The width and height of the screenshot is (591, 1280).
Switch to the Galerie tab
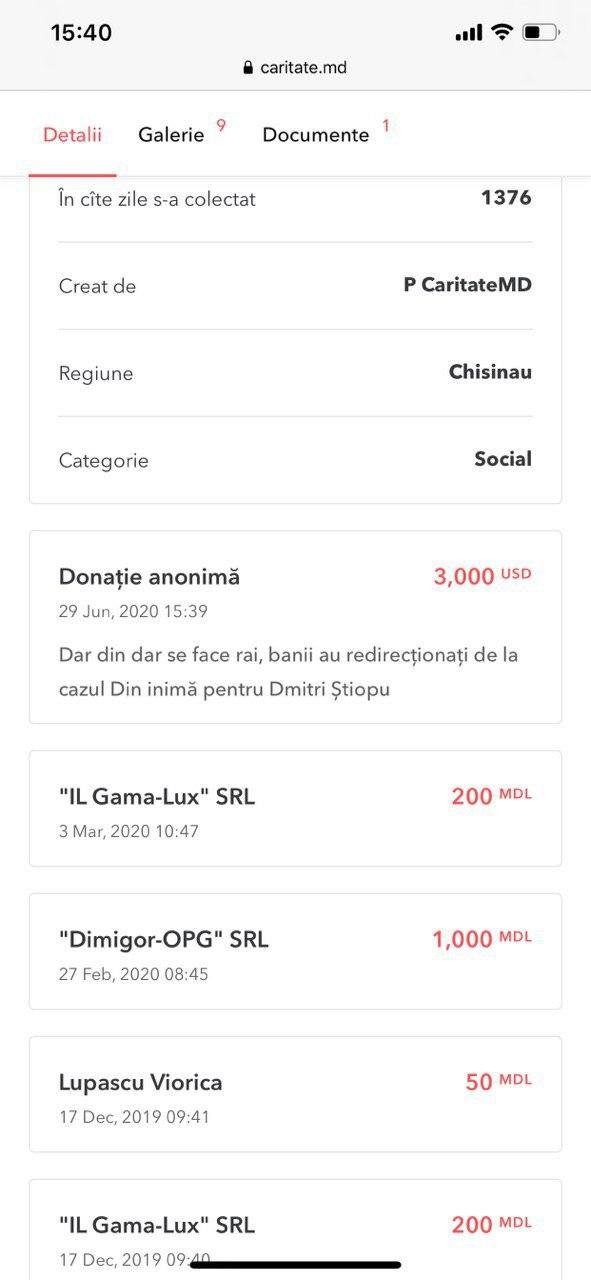tap(171, 134)
